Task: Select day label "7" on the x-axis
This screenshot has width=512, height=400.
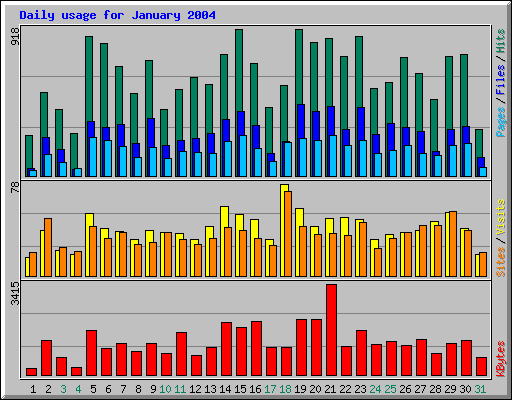Action: [123, 389]
